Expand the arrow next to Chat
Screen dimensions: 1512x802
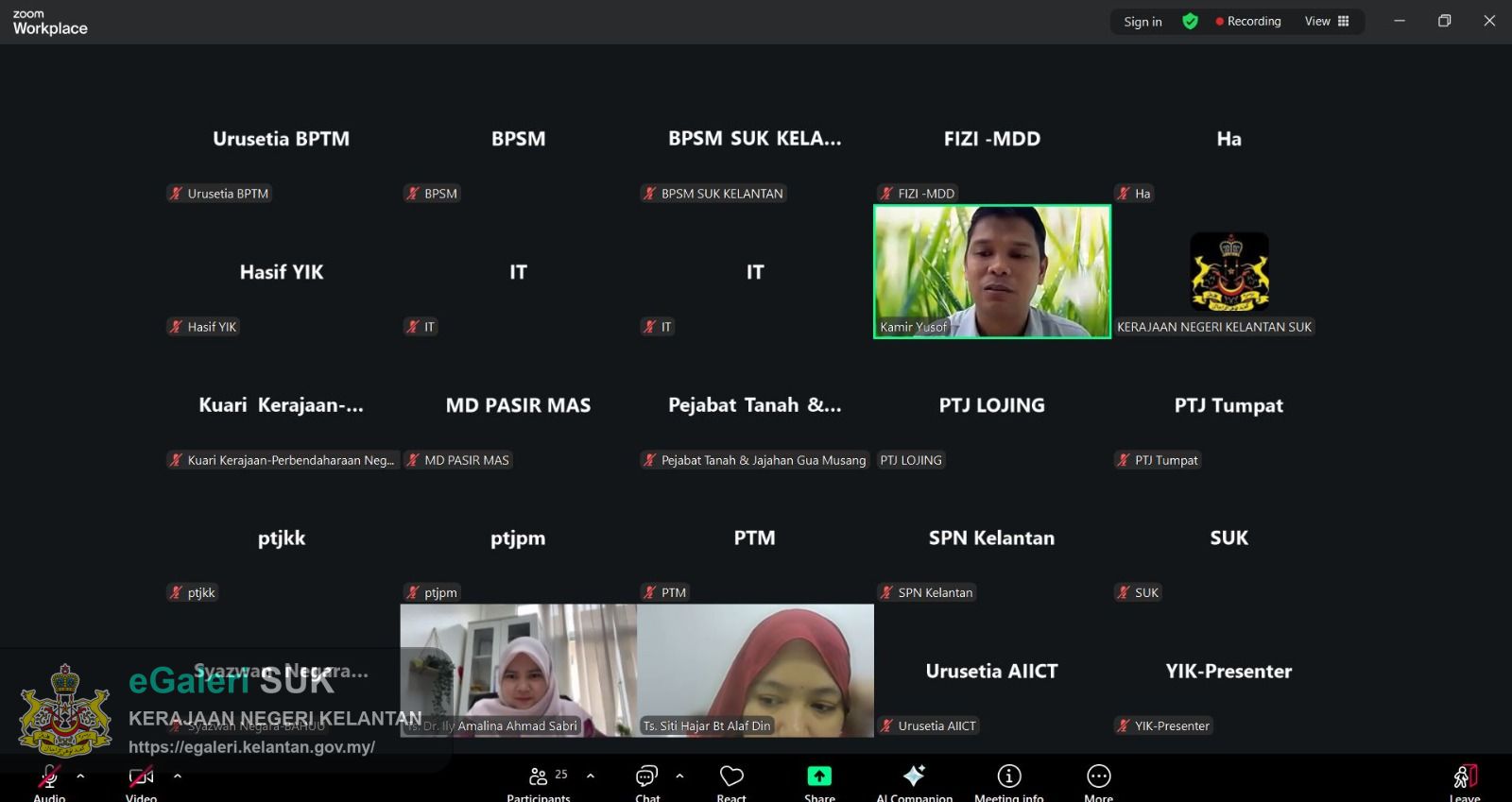coord(679,776)
